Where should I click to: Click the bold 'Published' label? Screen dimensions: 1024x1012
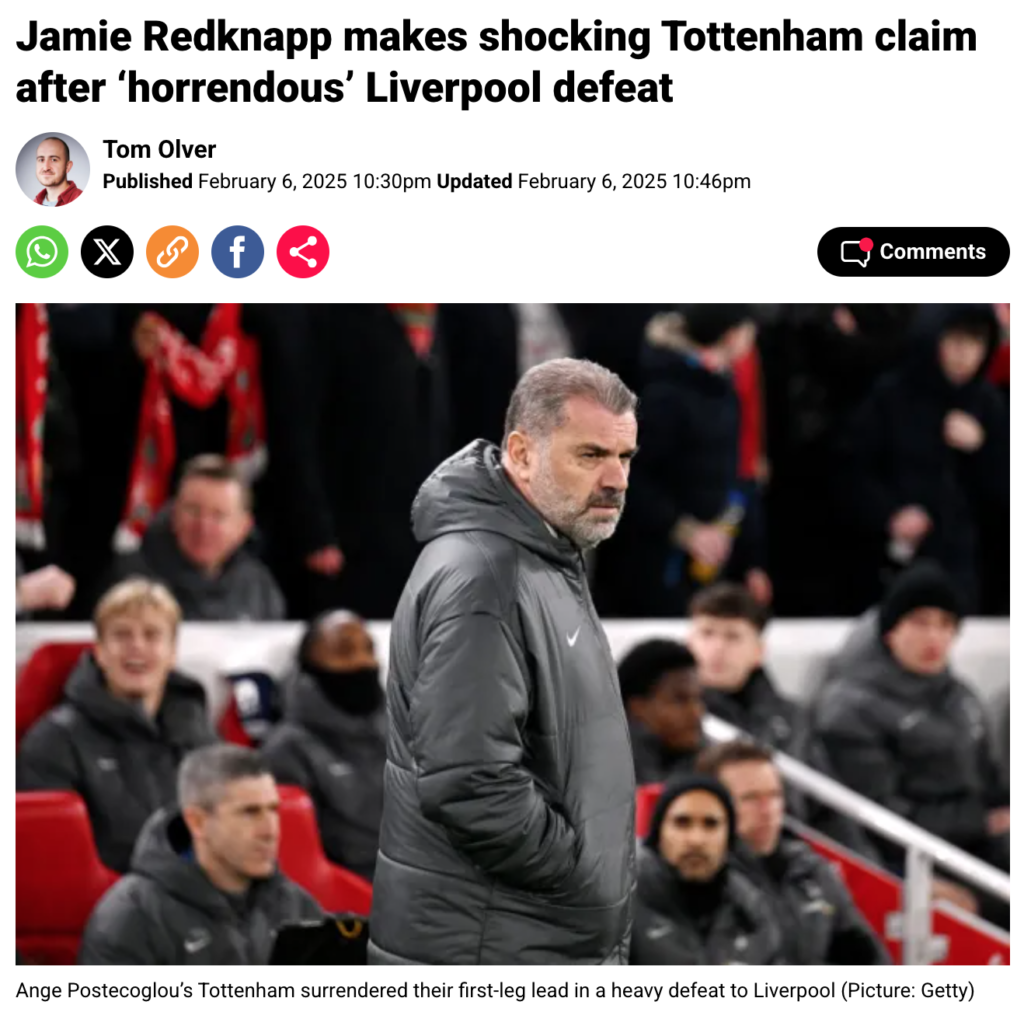pos(148,182)
